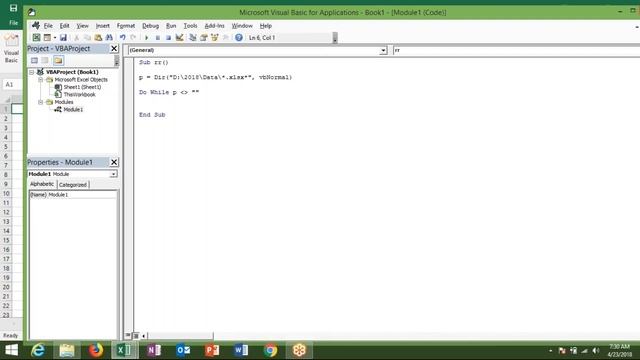Open the Help menu

click(x=266, y=26)
